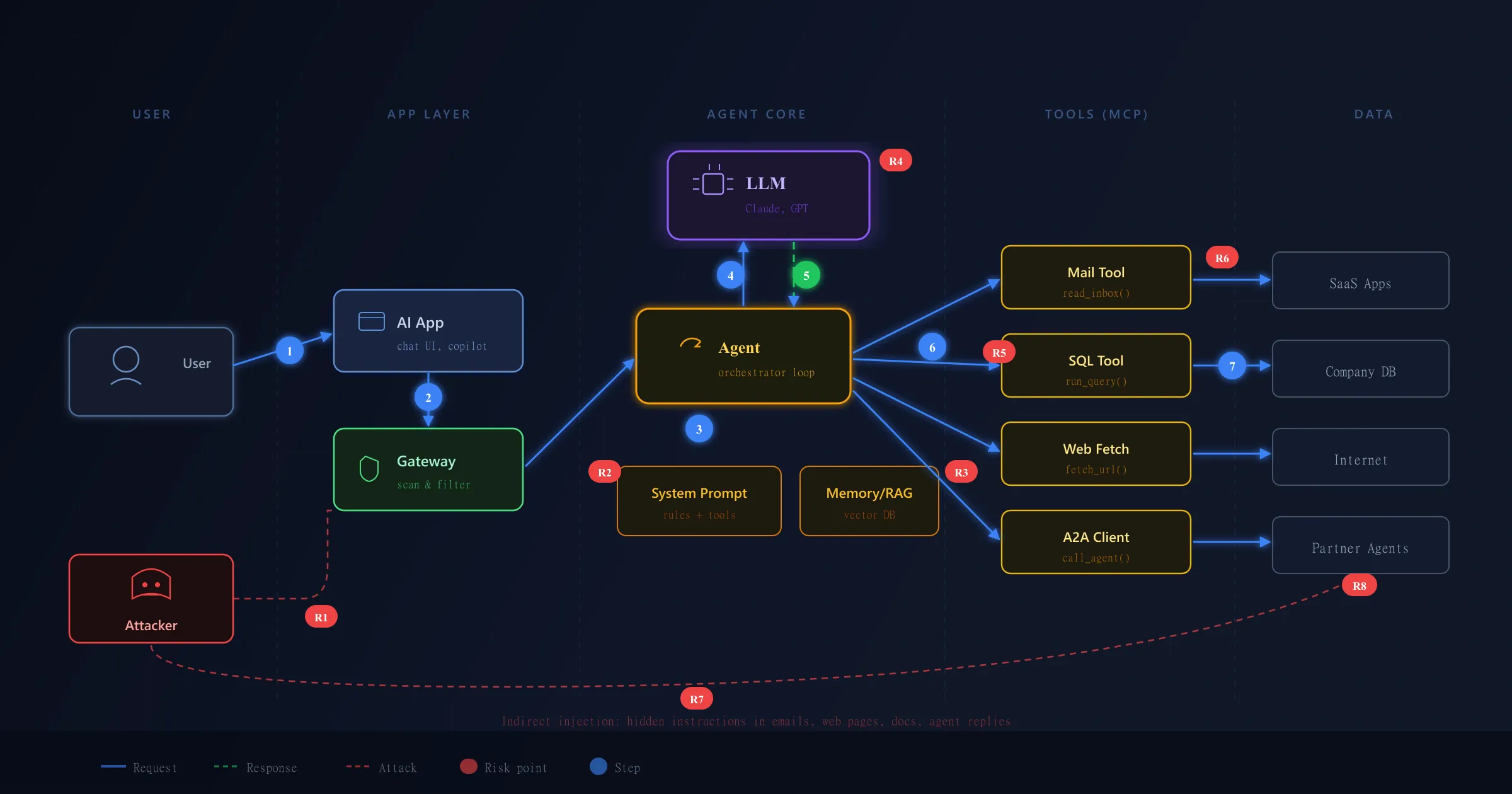Click the Agent loop arrow icon
1512x794 pixels.
tap(690, 343)
